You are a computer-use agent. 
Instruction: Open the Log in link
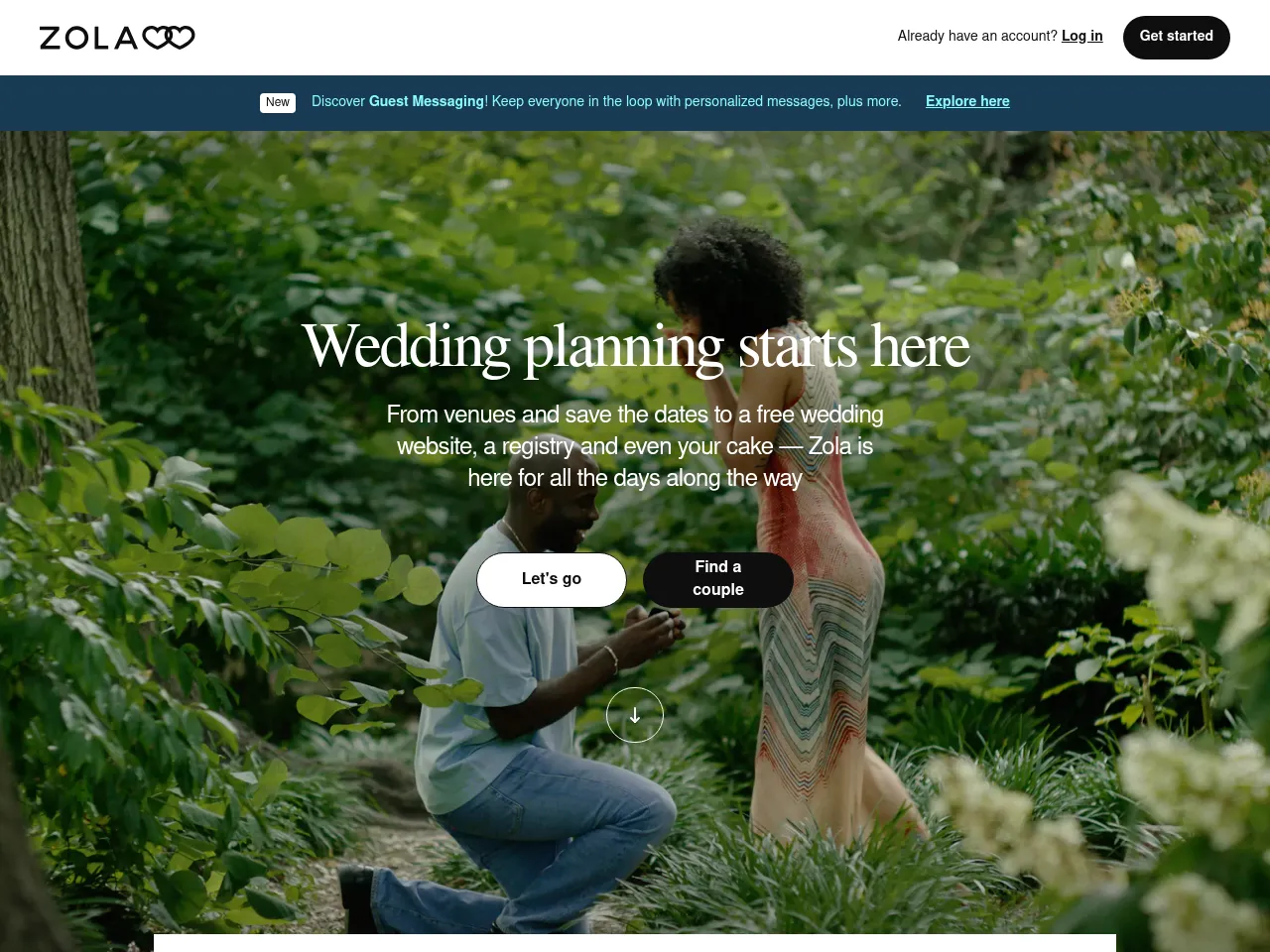tap(1082, 36)
